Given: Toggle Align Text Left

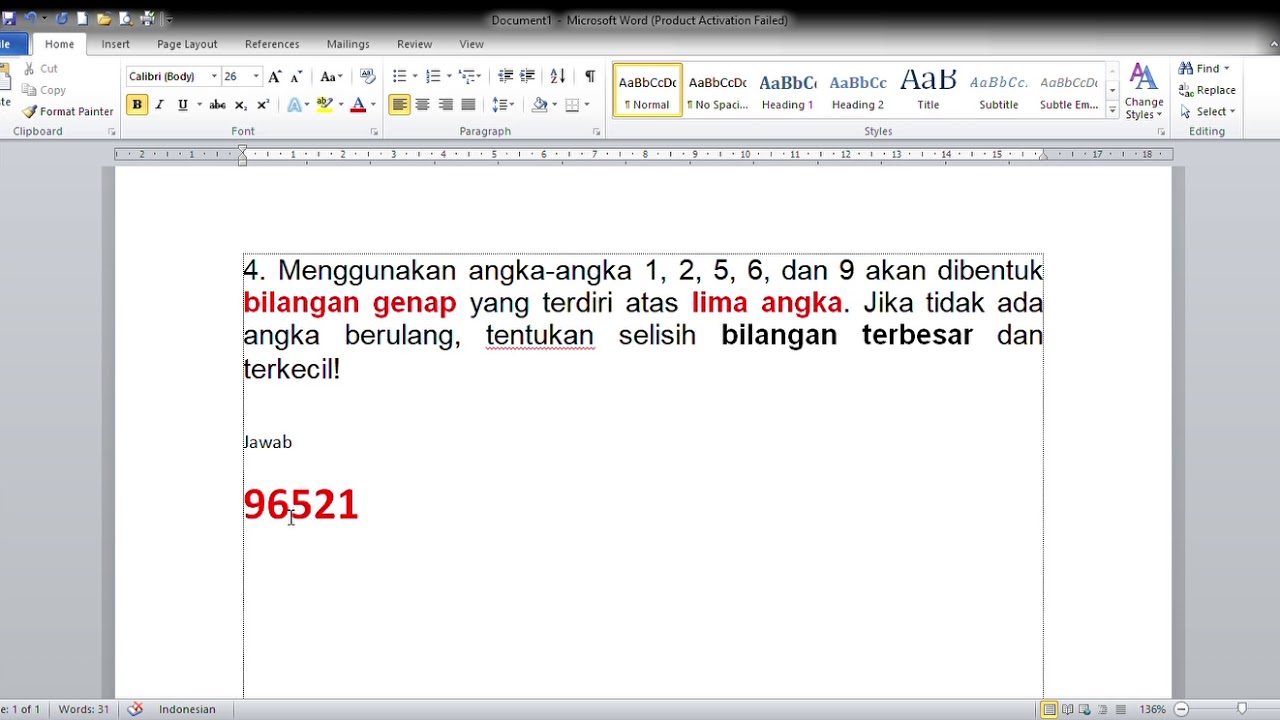Looking at the screenshot, I should point(399,105).
